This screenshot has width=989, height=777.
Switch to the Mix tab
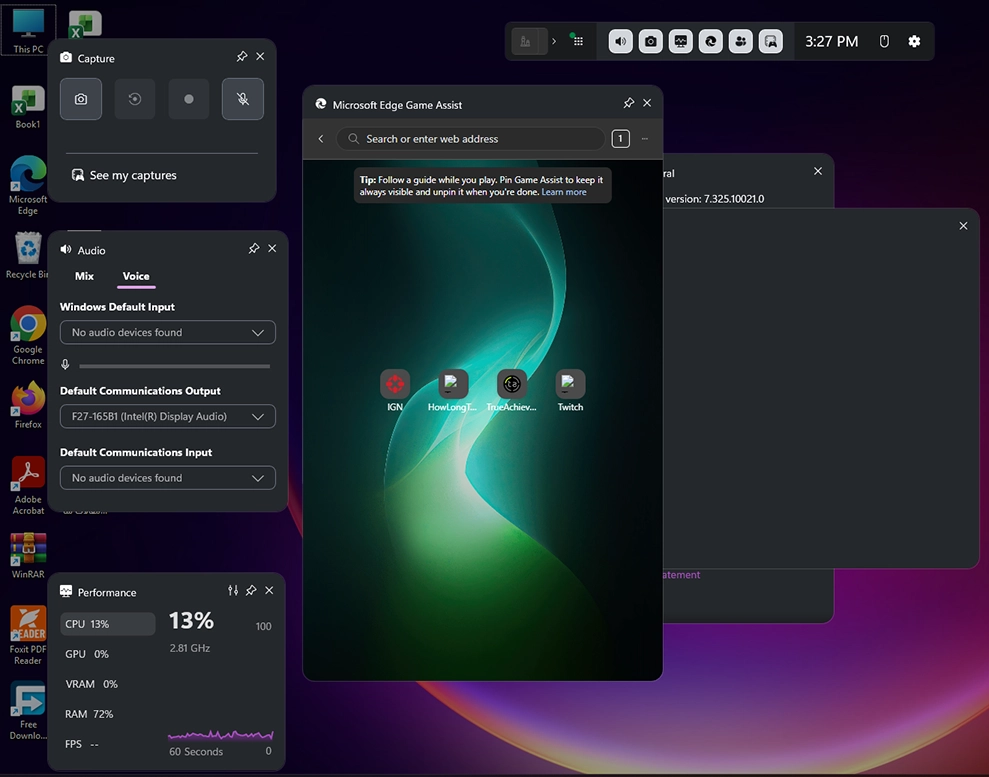pos(84,276)
